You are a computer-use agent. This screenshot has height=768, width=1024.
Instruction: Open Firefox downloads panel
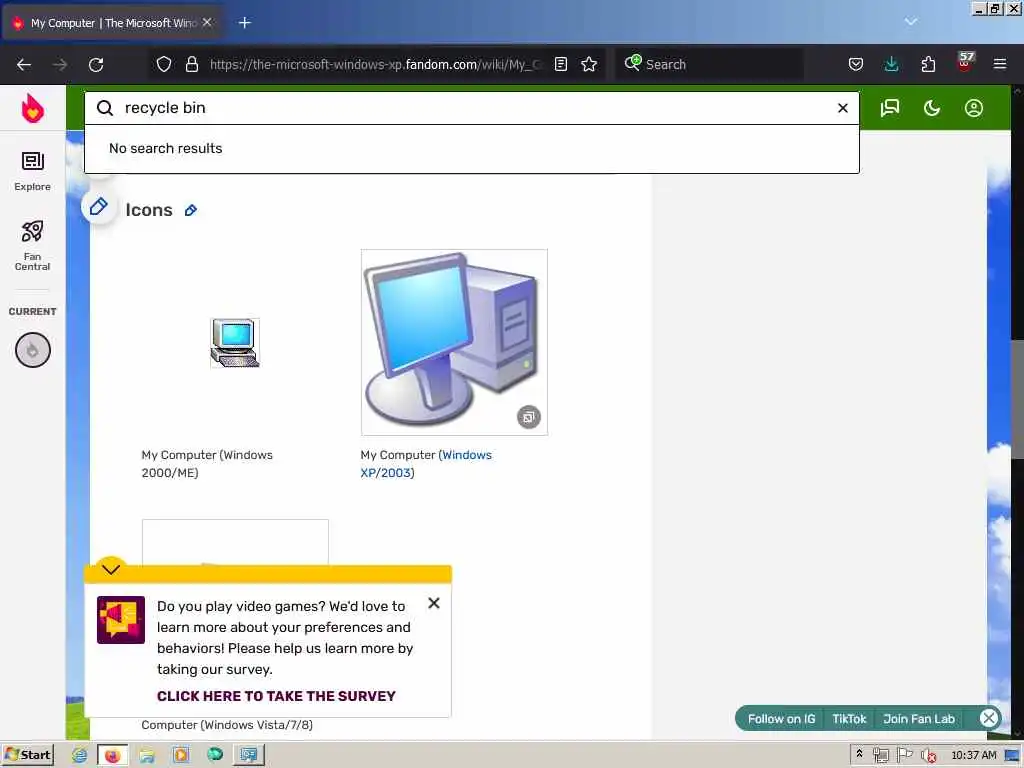pyautogui.click(x=891, y=64)
